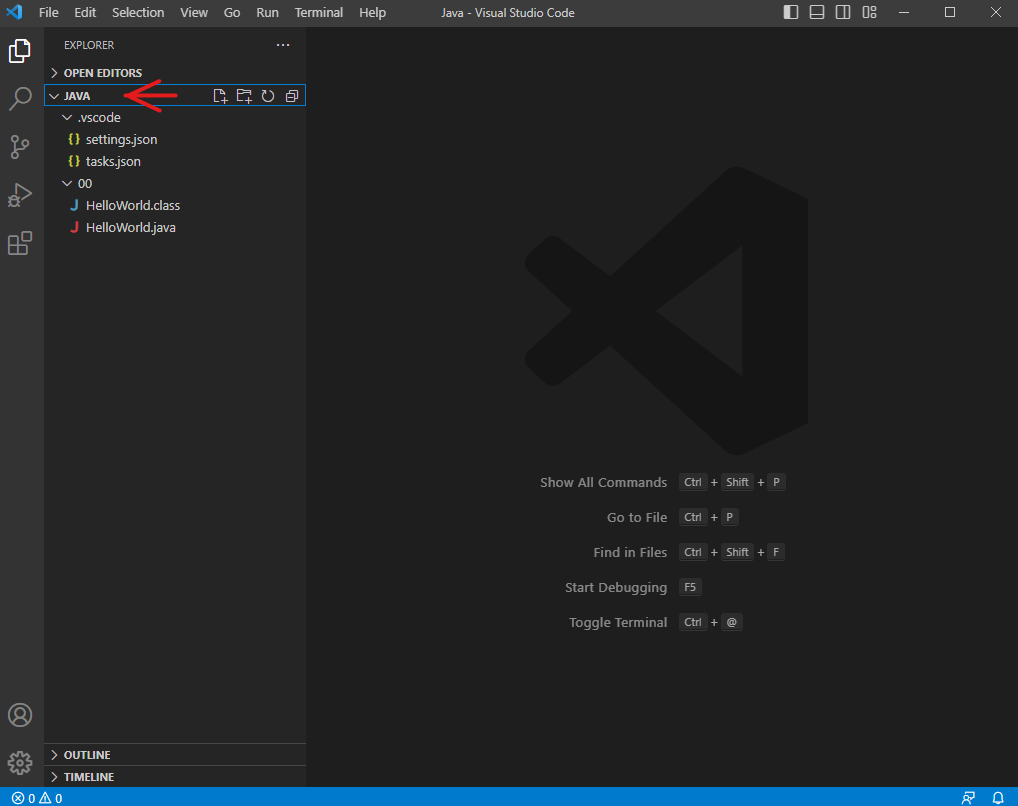Click the New File icon in explorer
1018x806 pixels.
pyautogui.click(x=221, y=96)
